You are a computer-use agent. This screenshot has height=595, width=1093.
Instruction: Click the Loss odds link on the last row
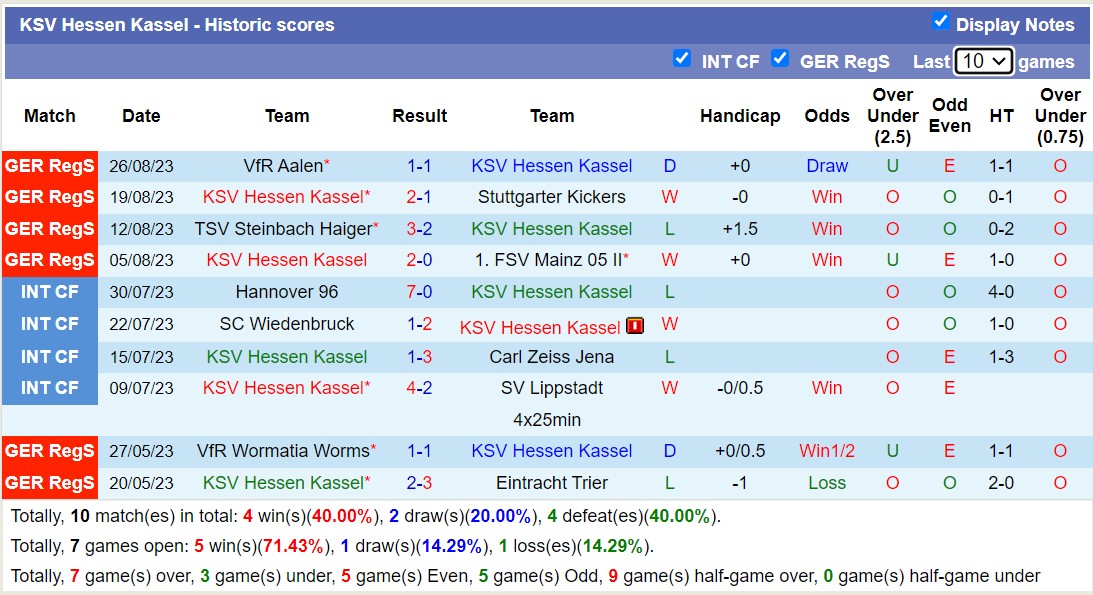tap(827, 483)
